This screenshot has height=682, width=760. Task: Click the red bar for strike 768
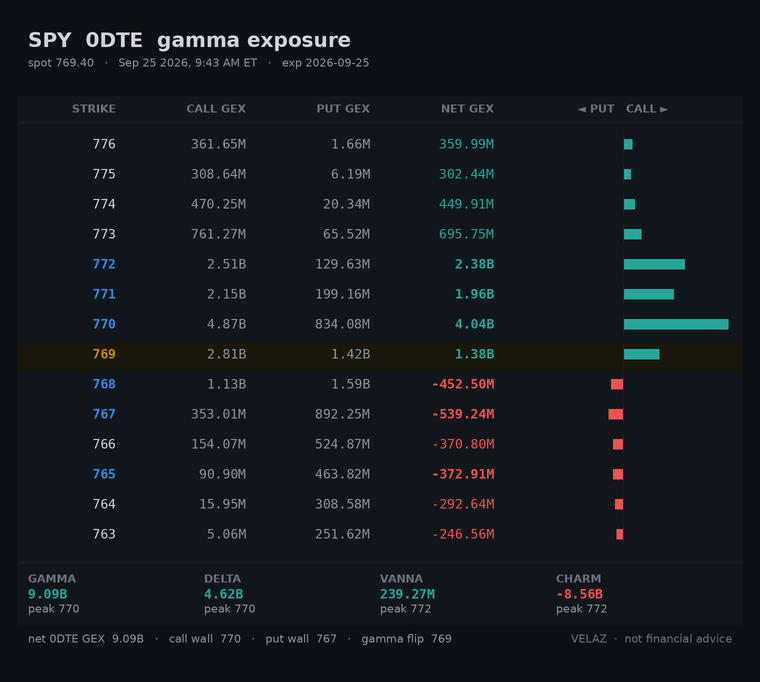617,384
